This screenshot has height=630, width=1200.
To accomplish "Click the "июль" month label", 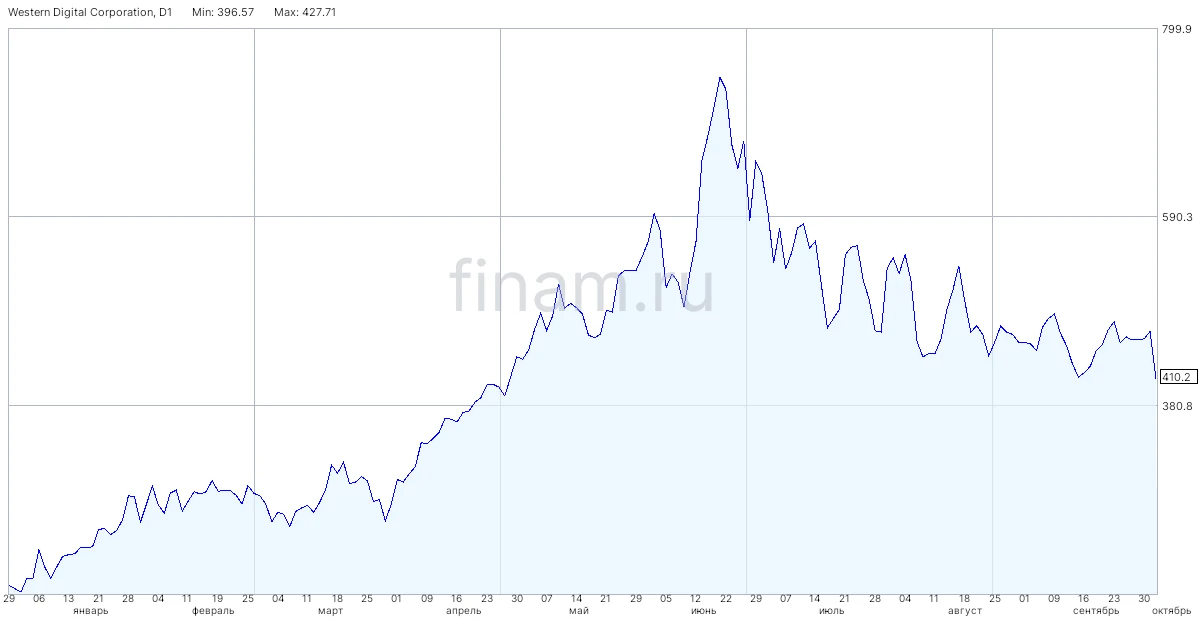I will 831,610.
